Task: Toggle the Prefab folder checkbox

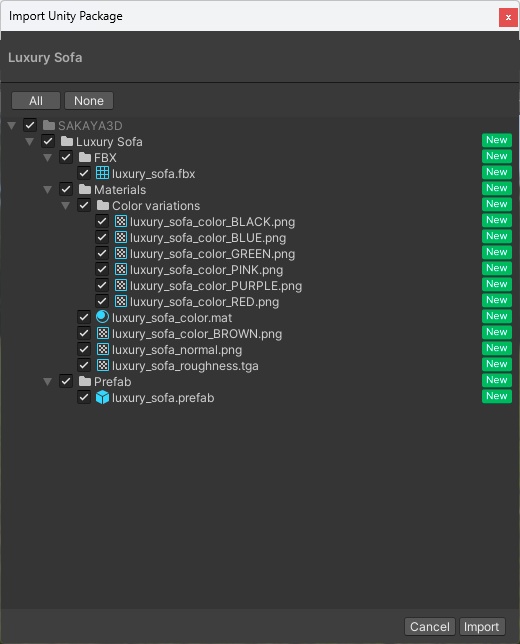Action: [66, 381]
